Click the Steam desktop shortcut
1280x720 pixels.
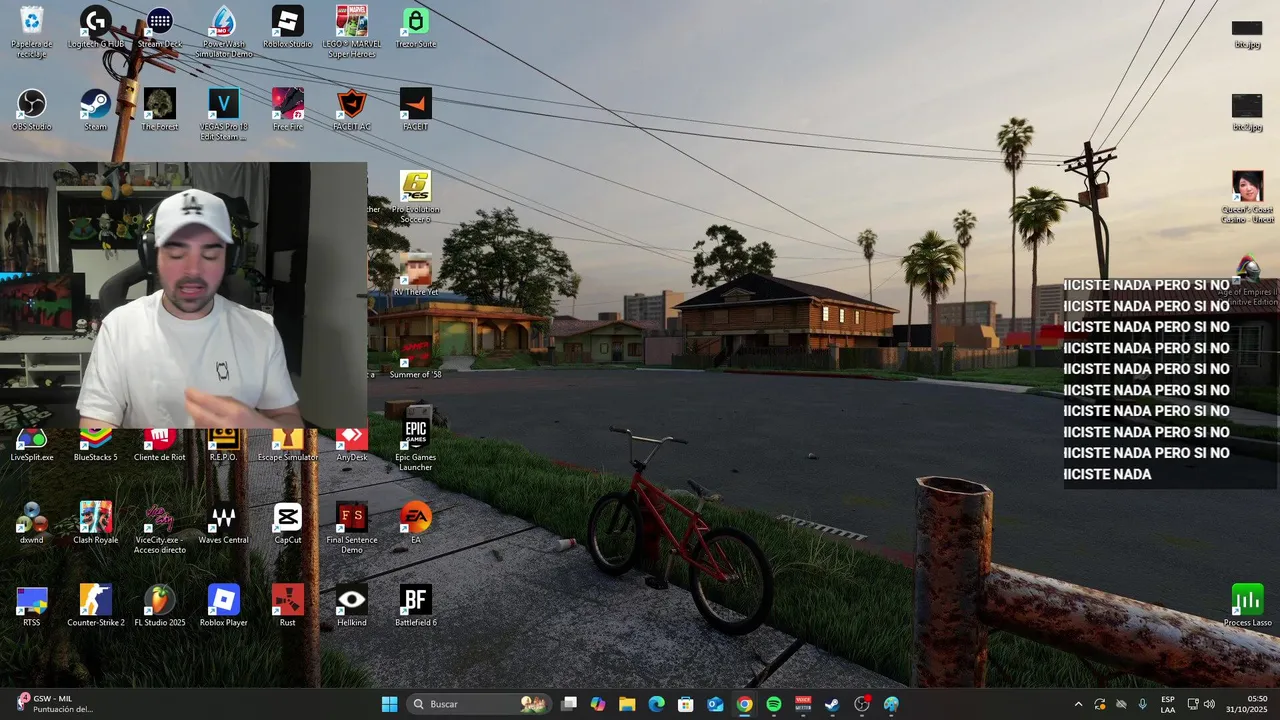(x=96, y=110)
